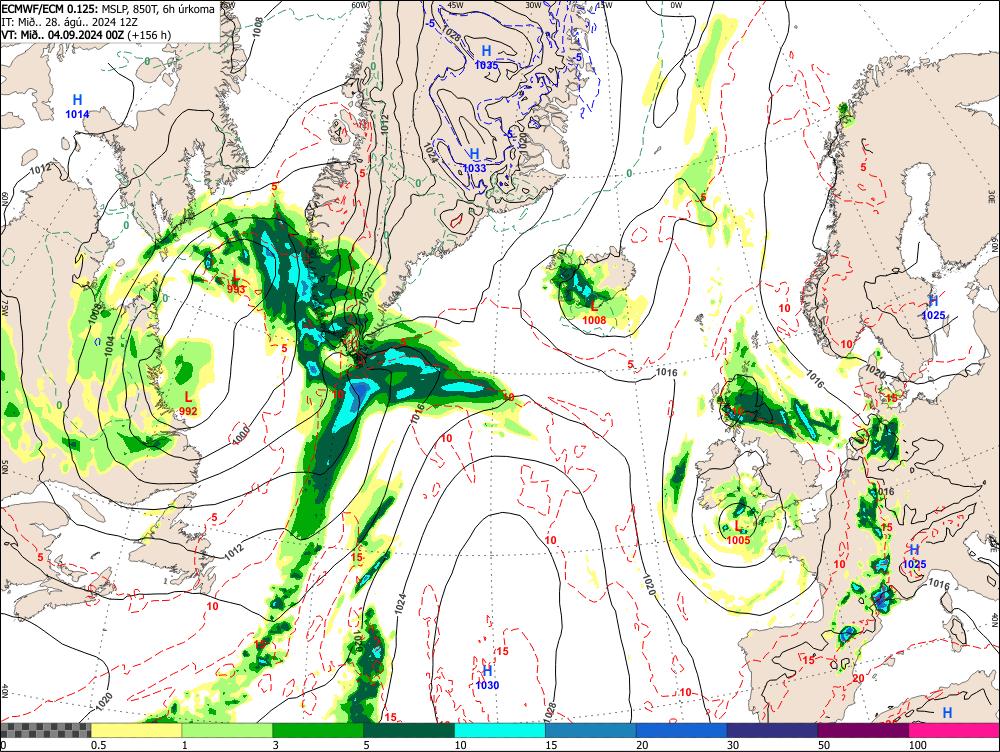Pick the 20–30 mm royal blue swatch
1000x752 pixels.
coord(681,730)
